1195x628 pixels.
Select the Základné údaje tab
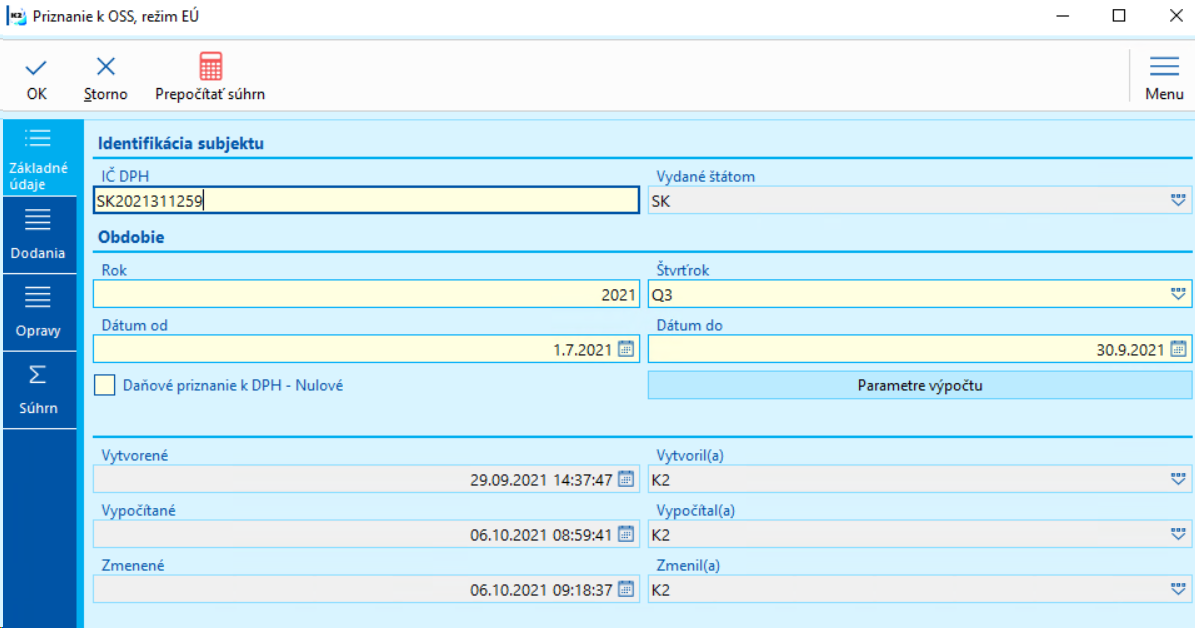pyautogui.click(x=40, y=158)
